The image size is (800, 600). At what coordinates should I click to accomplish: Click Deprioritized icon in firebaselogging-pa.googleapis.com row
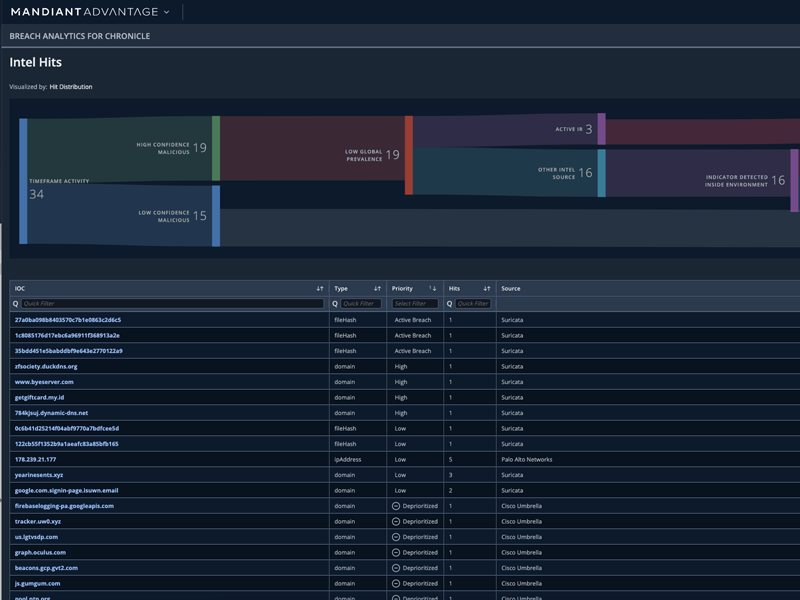coord(396,506)
